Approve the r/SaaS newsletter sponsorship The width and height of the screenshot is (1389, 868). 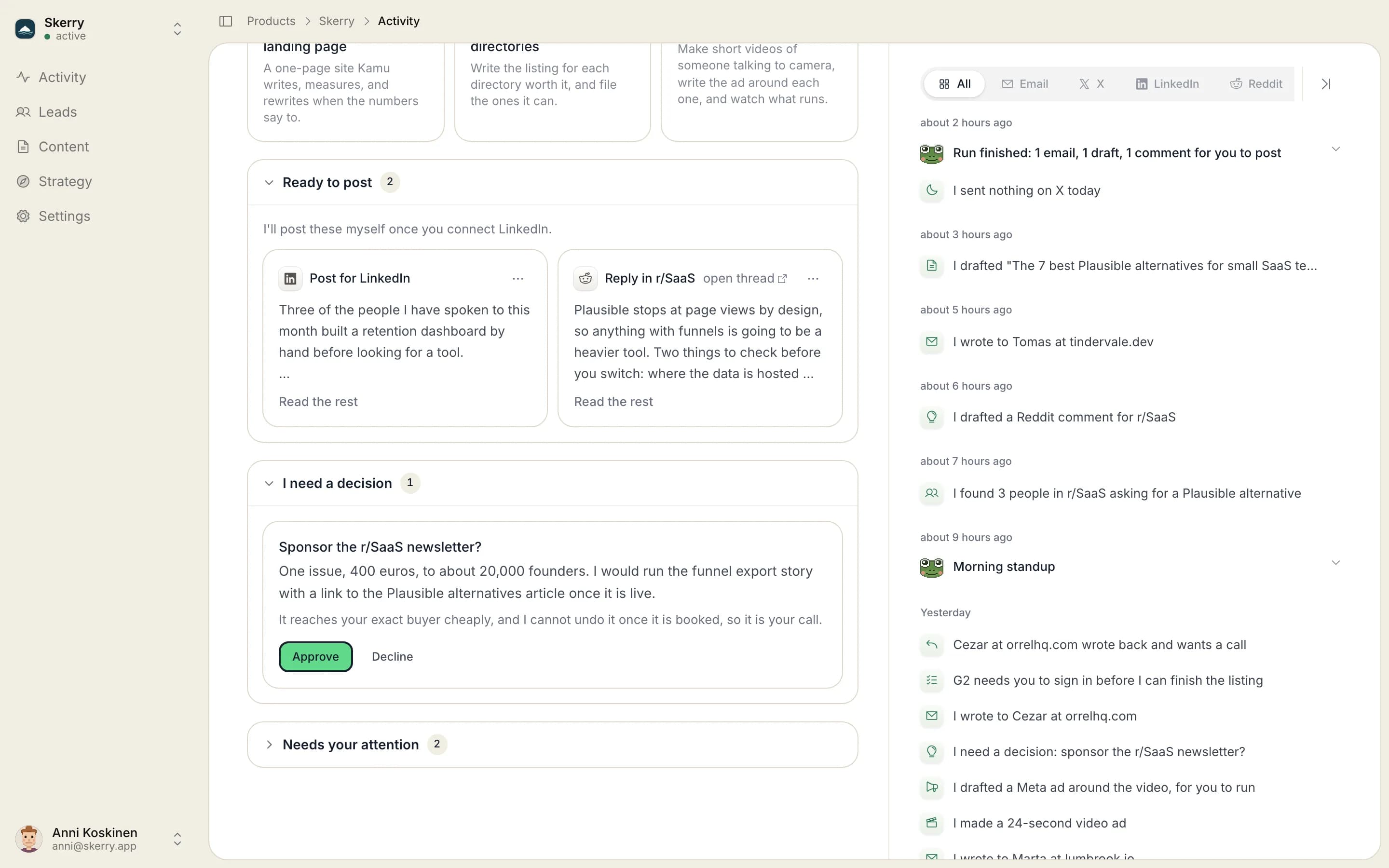coord(316,657)
